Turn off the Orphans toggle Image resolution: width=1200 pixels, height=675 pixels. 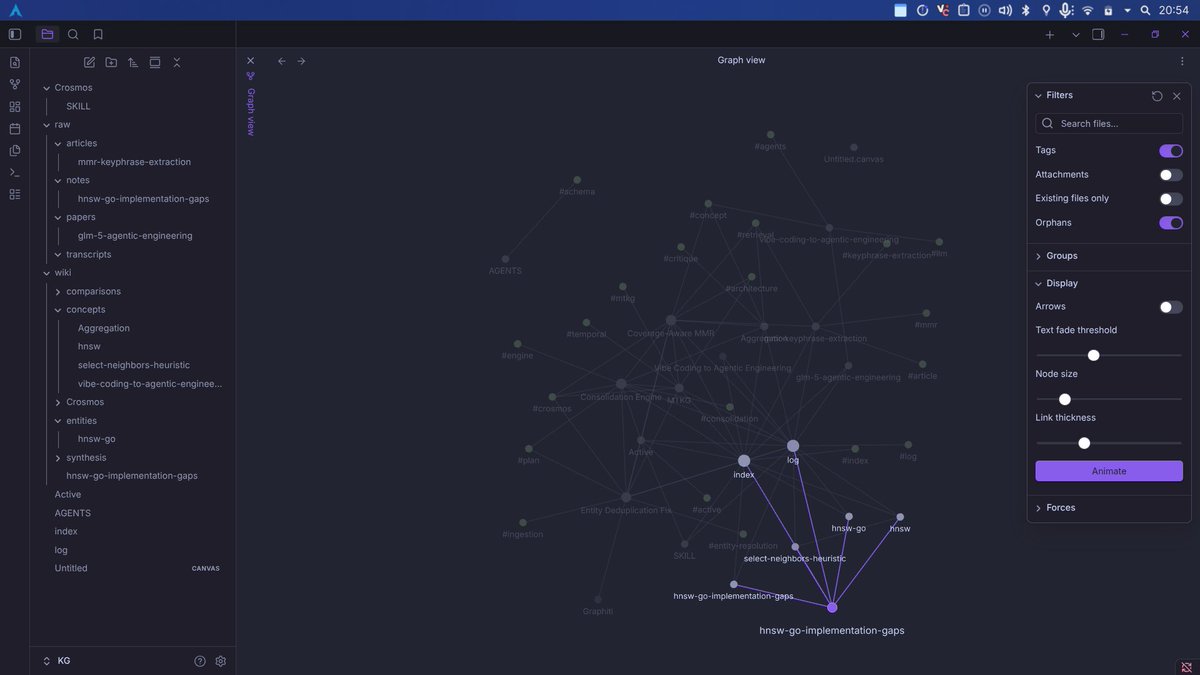pyautogui.click(x=1171, y=223)
